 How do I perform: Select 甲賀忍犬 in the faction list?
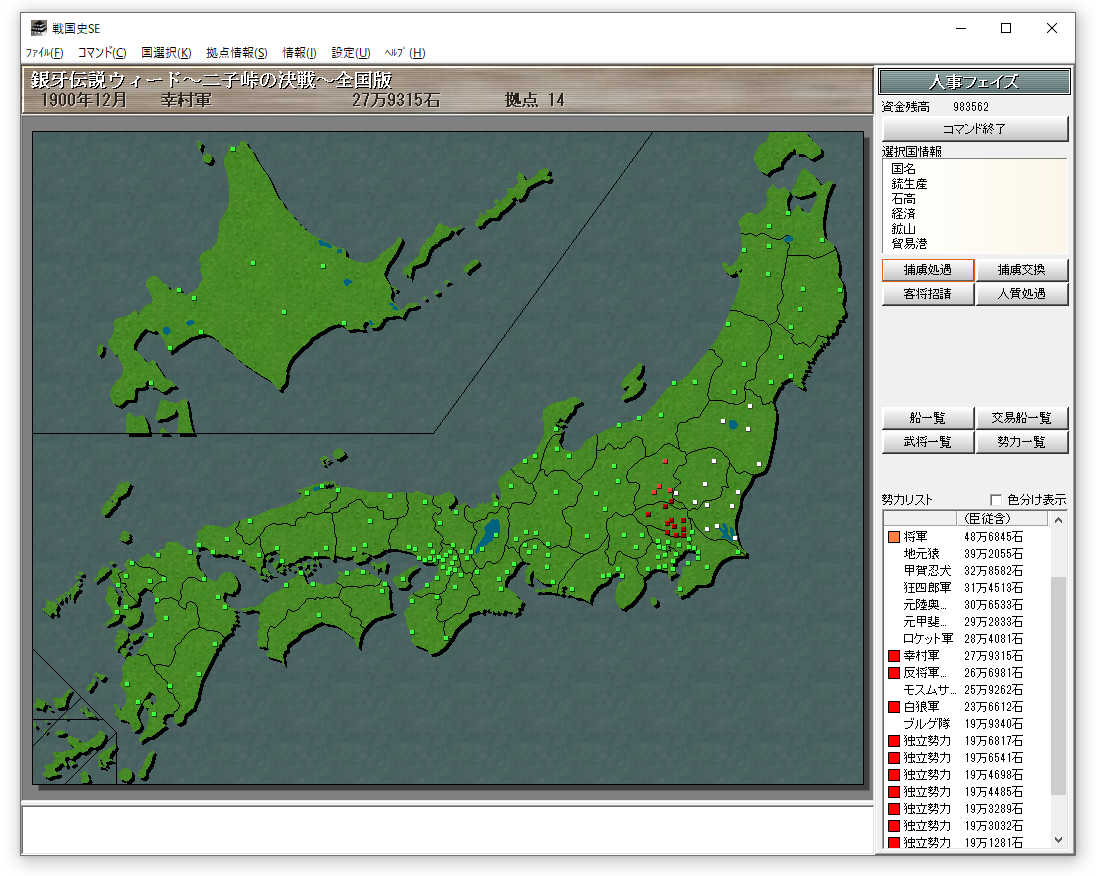point(927,571)
